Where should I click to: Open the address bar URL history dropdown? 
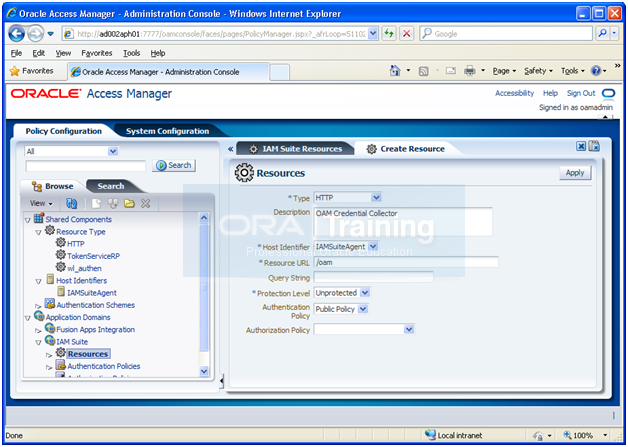372,34
